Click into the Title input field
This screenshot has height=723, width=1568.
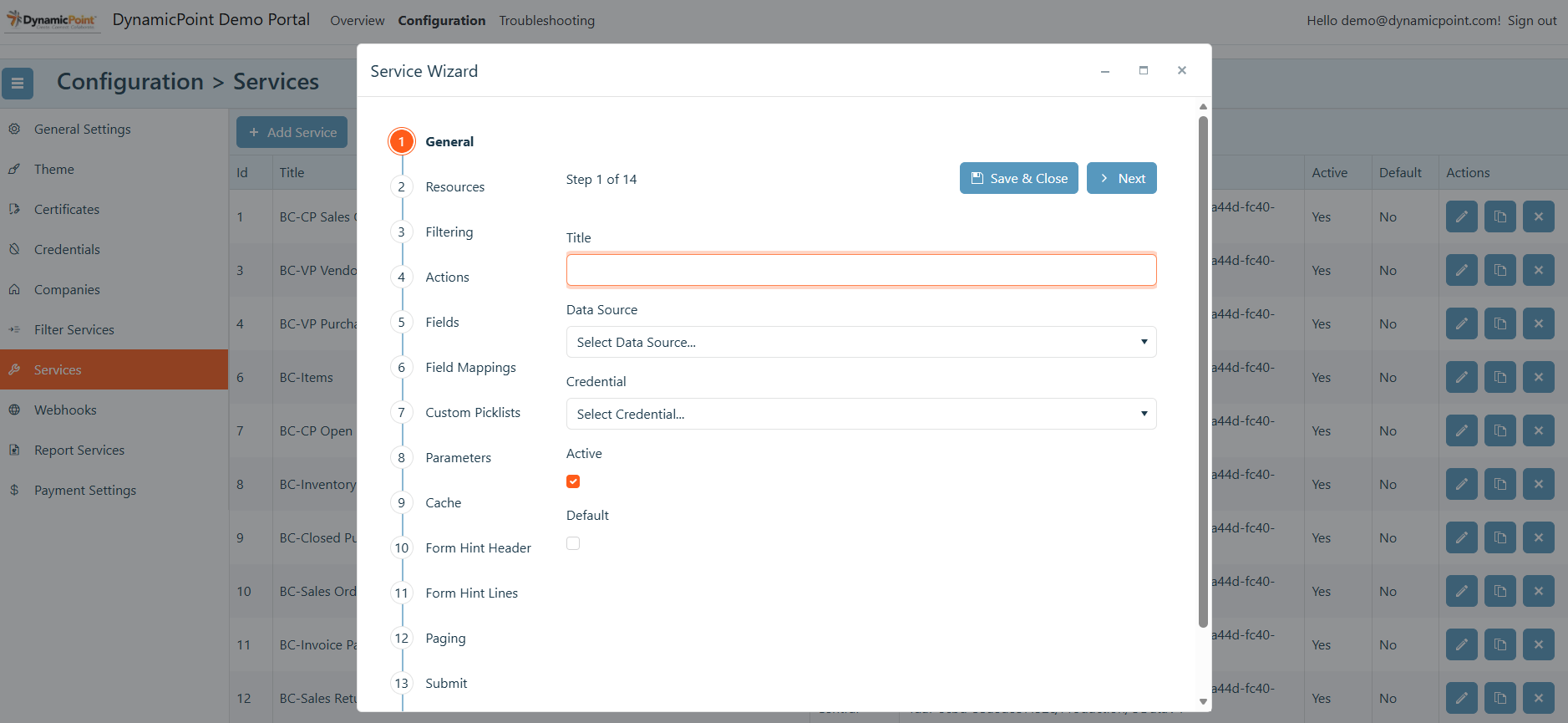(861, 270)
